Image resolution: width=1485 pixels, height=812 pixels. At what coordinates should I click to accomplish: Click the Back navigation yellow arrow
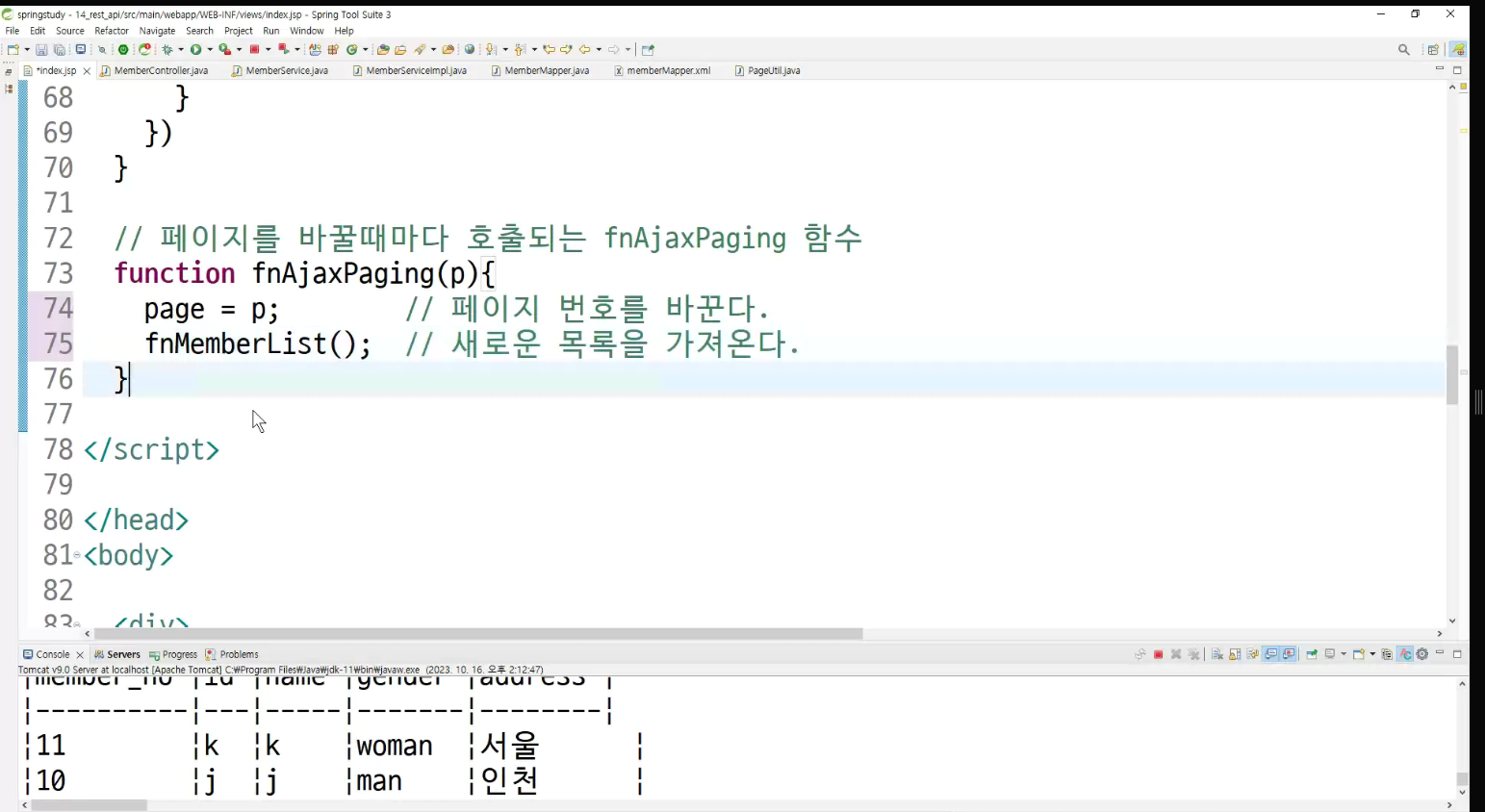pos(584,50)
